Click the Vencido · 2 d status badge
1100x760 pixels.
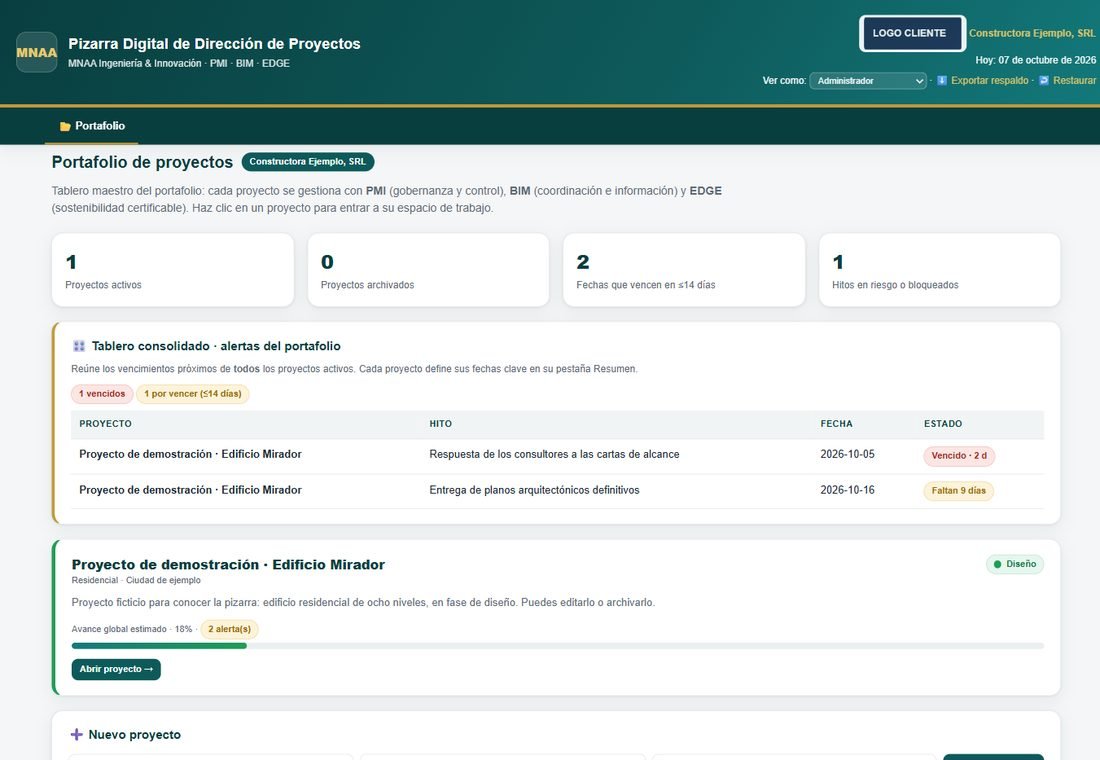[959, 456]
